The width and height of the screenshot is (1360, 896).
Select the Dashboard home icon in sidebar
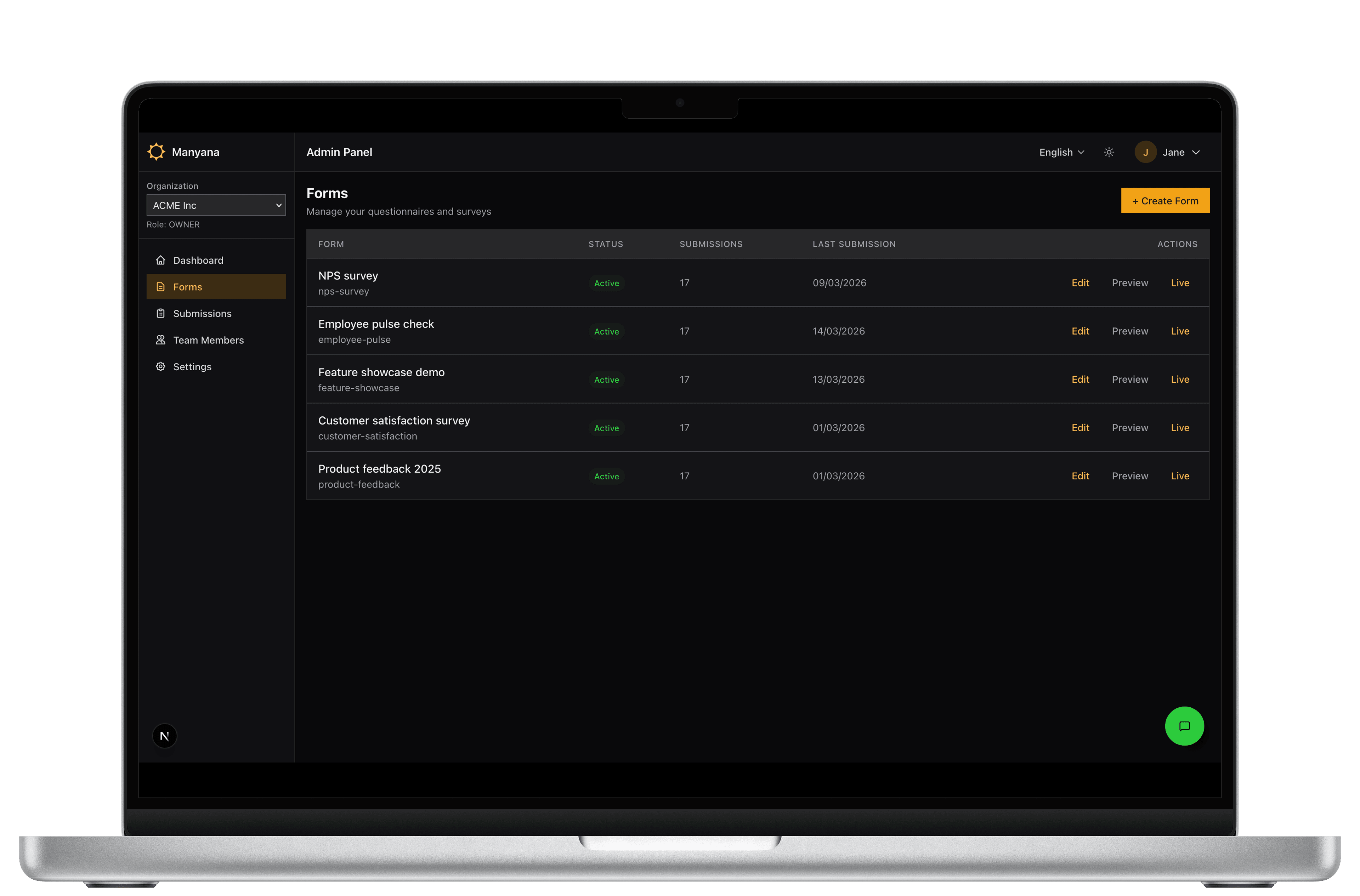tap(161, 260)
